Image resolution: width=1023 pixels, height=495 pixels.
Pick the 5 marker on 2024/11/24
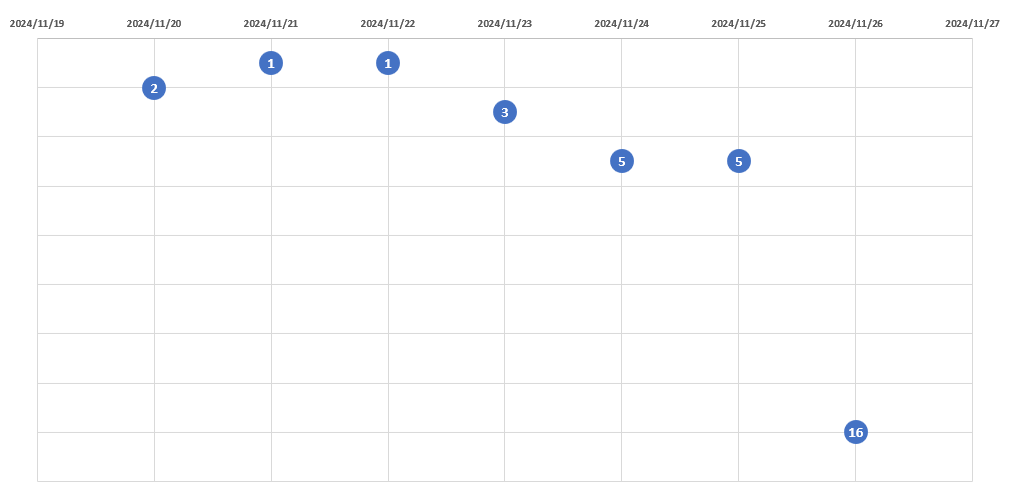click(x=622, y=161)
